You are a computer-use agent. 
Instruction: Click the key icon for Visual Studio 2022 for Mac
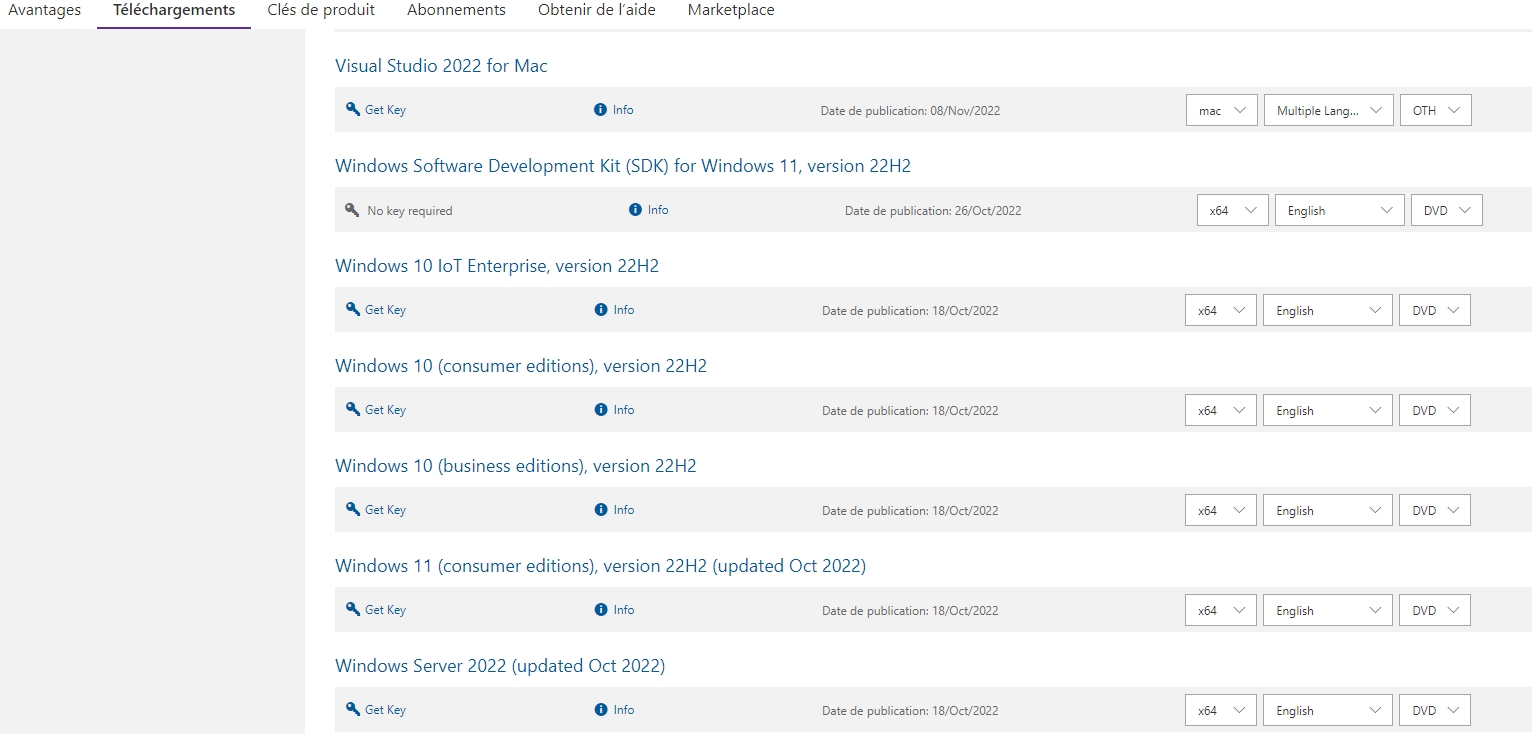pyautogui.click(x=352, y=109)
